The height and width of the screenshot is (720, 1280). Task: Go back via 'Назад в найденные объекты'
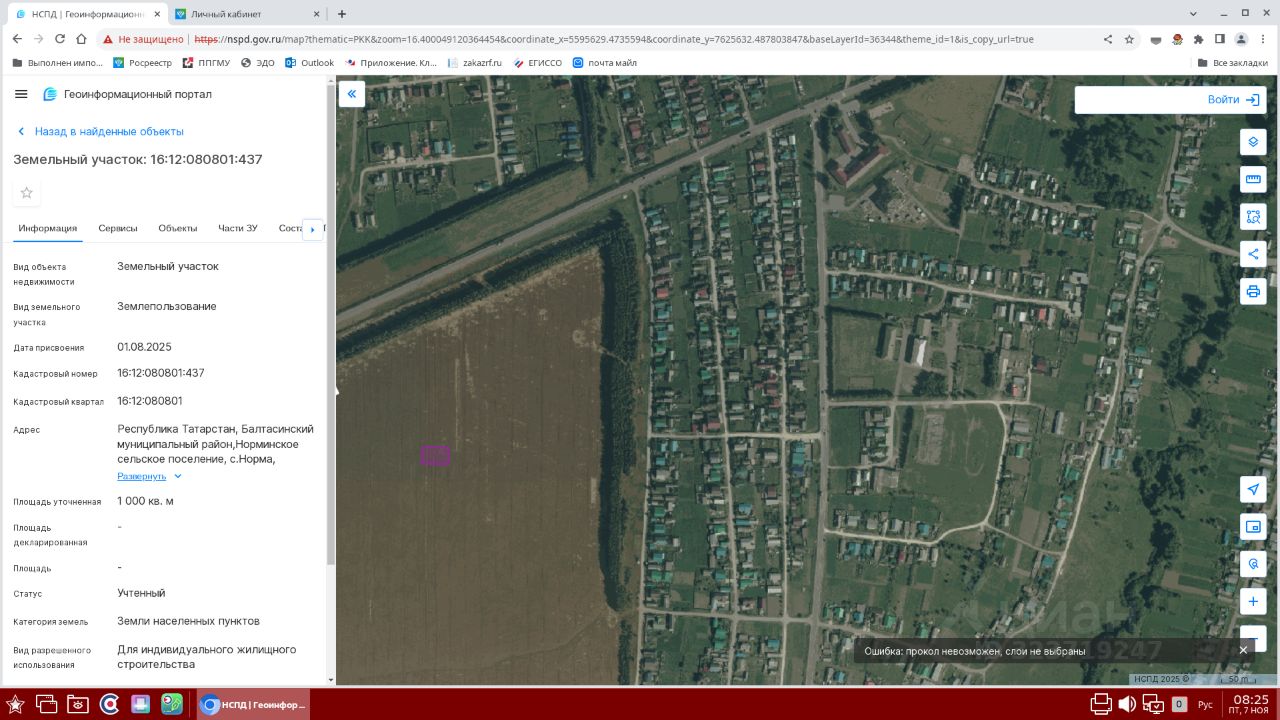point(100,131)
